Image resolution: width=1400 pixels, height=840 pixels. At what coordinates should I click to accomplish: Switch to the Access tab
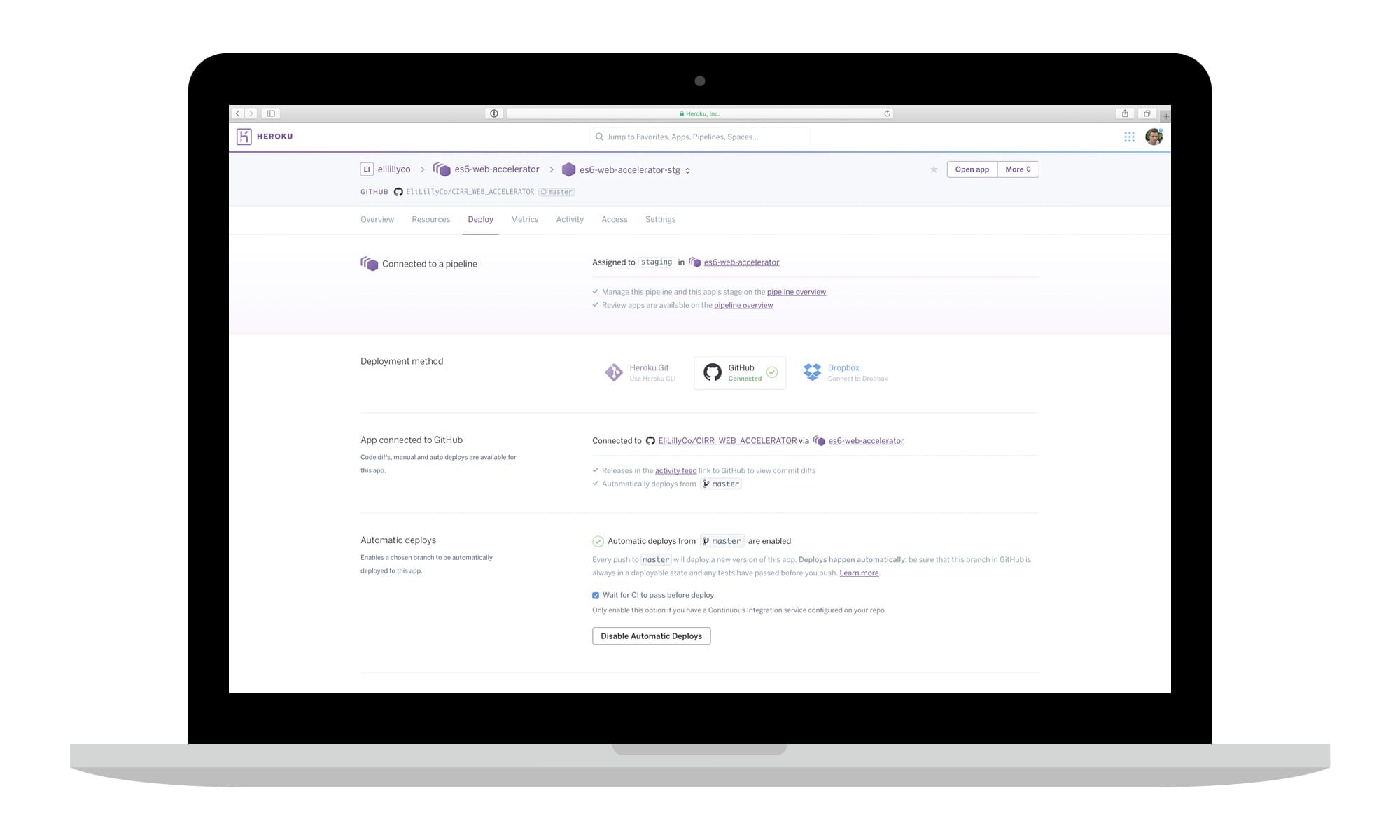[x=615, y=220]
